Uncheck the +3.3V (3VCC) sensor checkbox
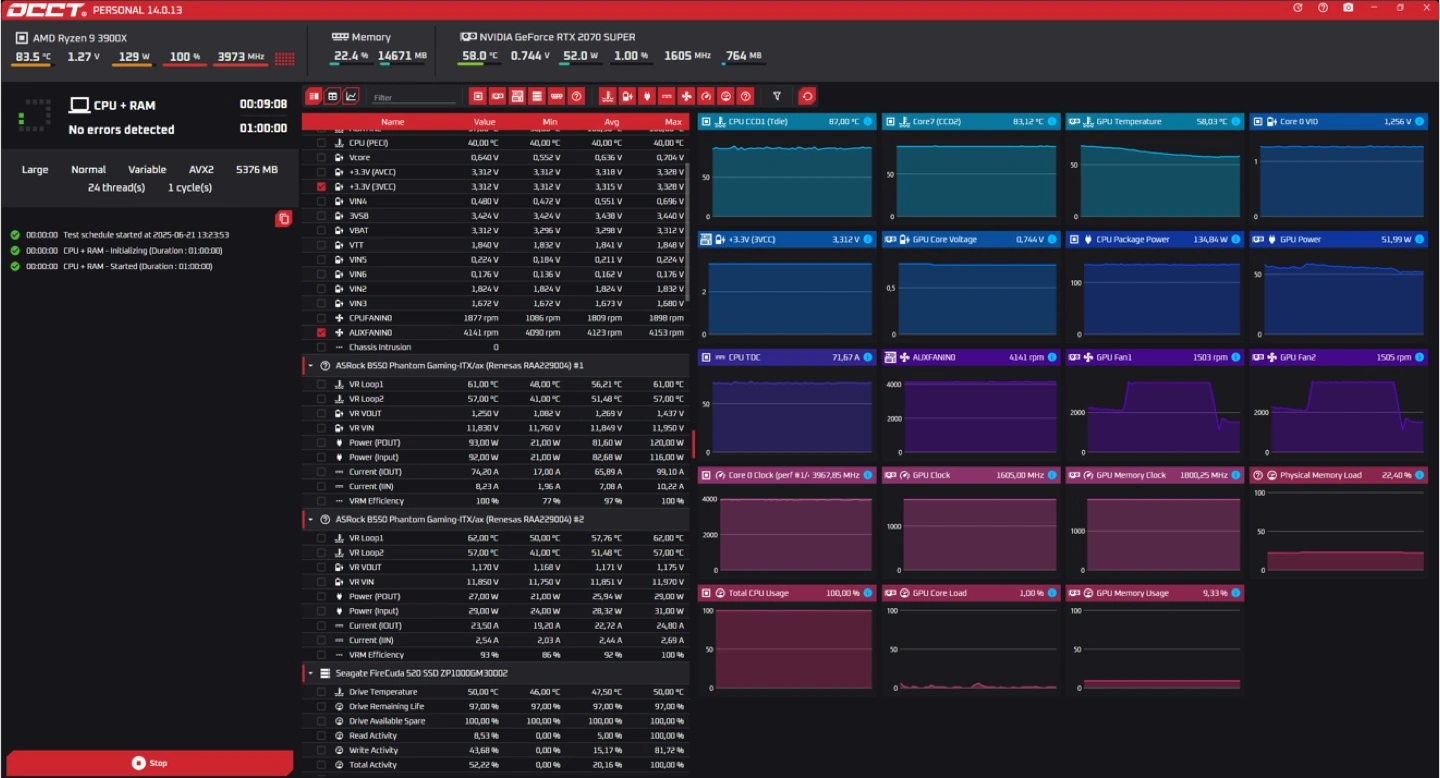1440x778 pixels. [x=321, y=187]
